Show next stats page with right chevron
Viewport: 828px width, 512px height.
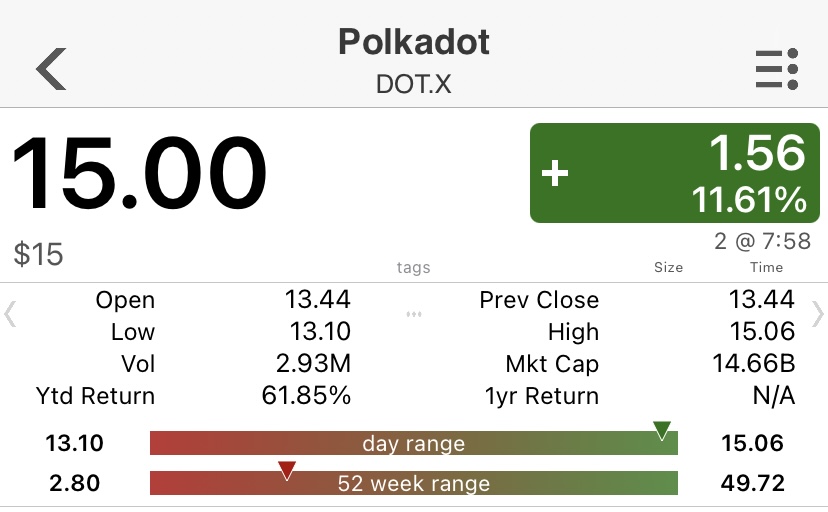[817, 315]
